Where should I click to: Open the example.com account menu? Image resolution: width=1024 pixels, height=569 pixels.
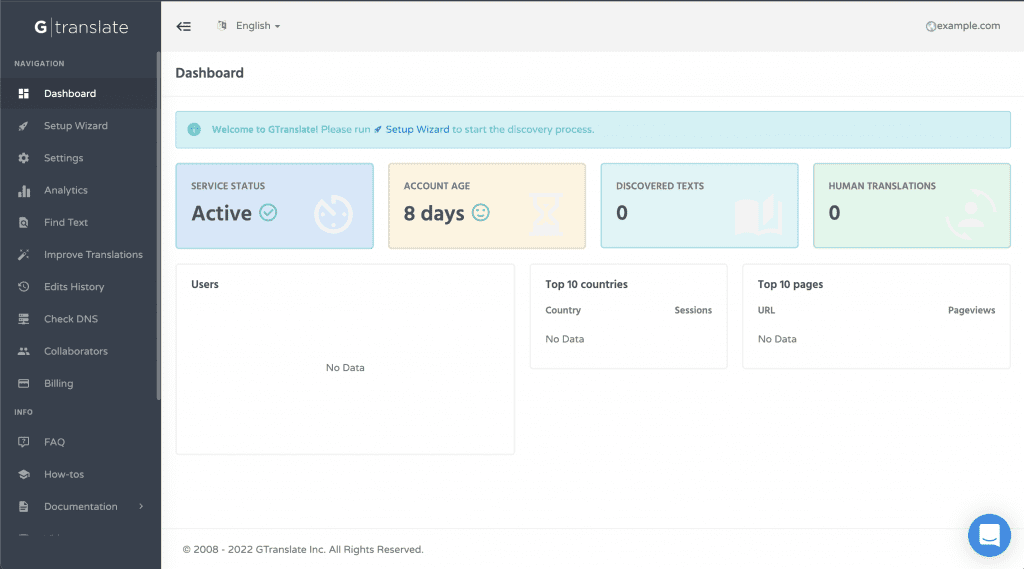pos(963,25)
